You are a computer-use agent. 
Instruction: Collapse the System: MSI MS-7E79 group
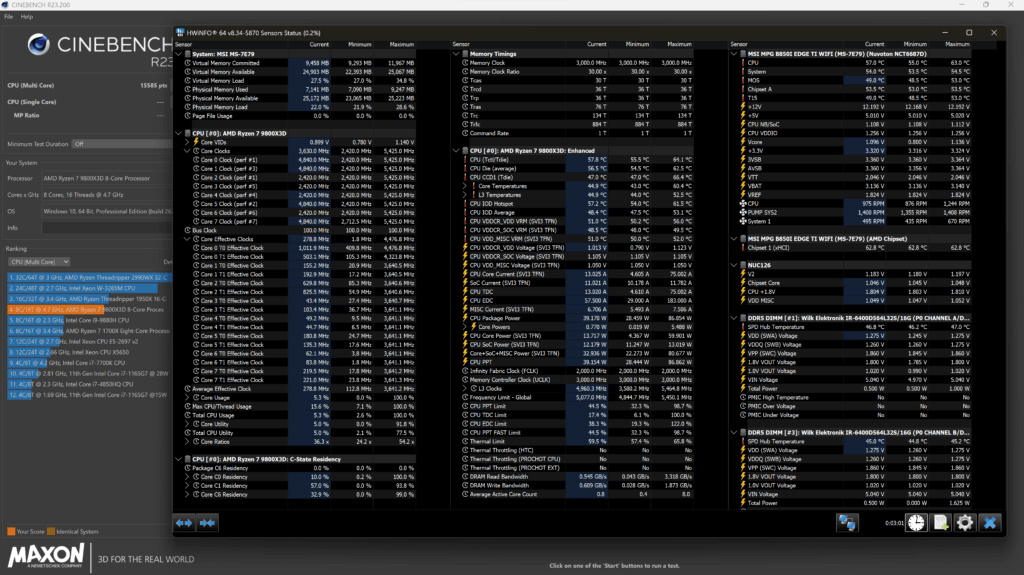(178, 54)
